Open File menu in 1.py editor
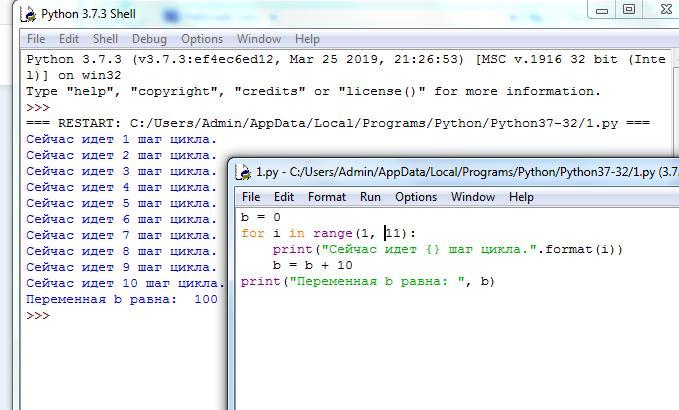The image size is (679, 410). click(251, 197)
